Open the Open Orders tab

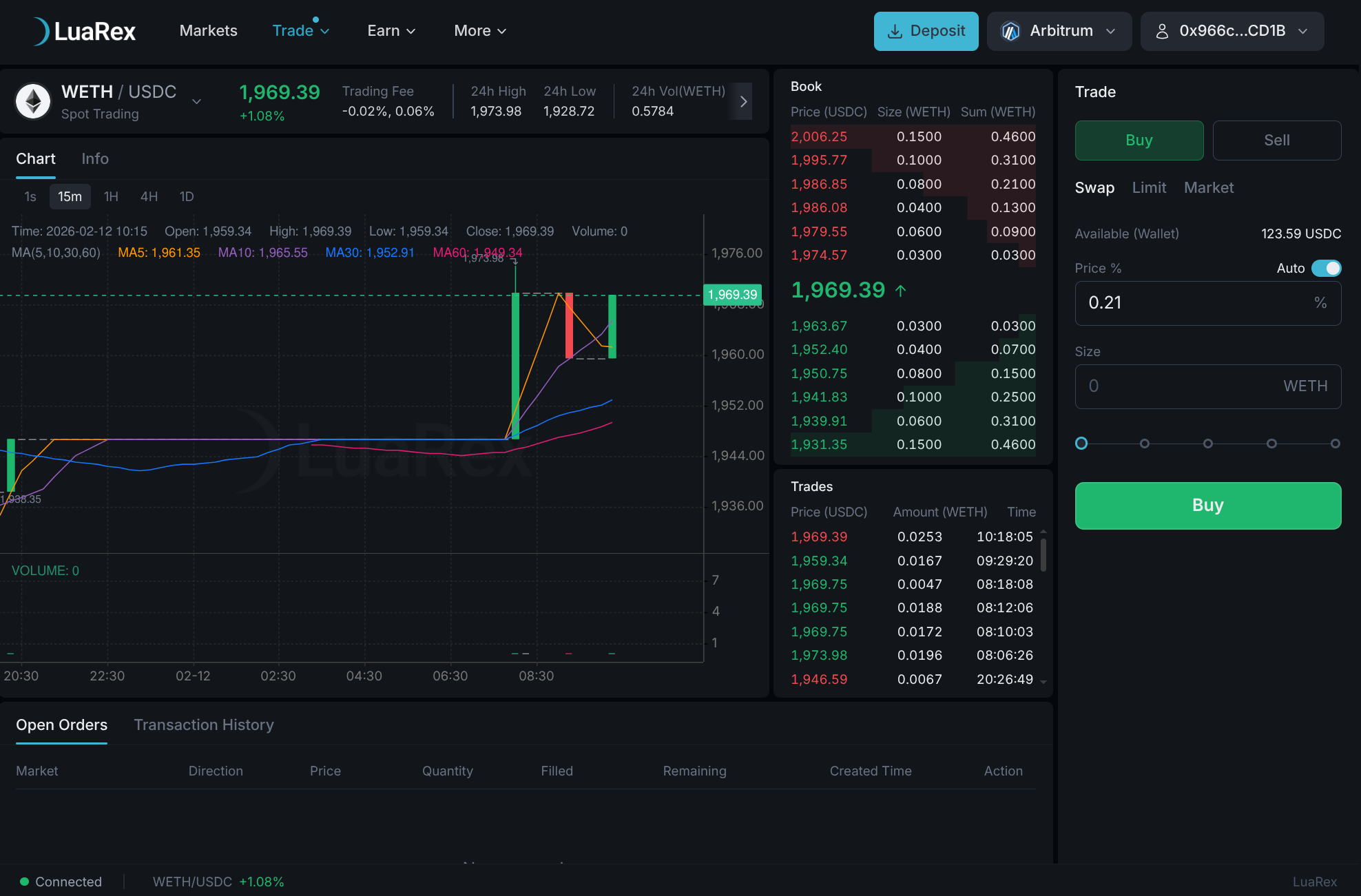61,725
